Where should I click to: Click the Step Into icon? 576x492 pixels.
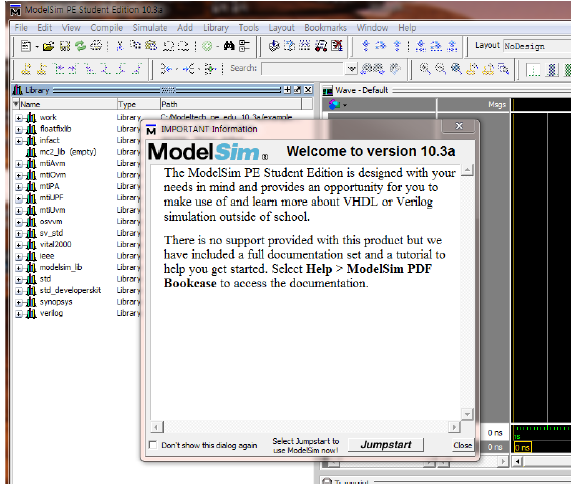point(366,46)
